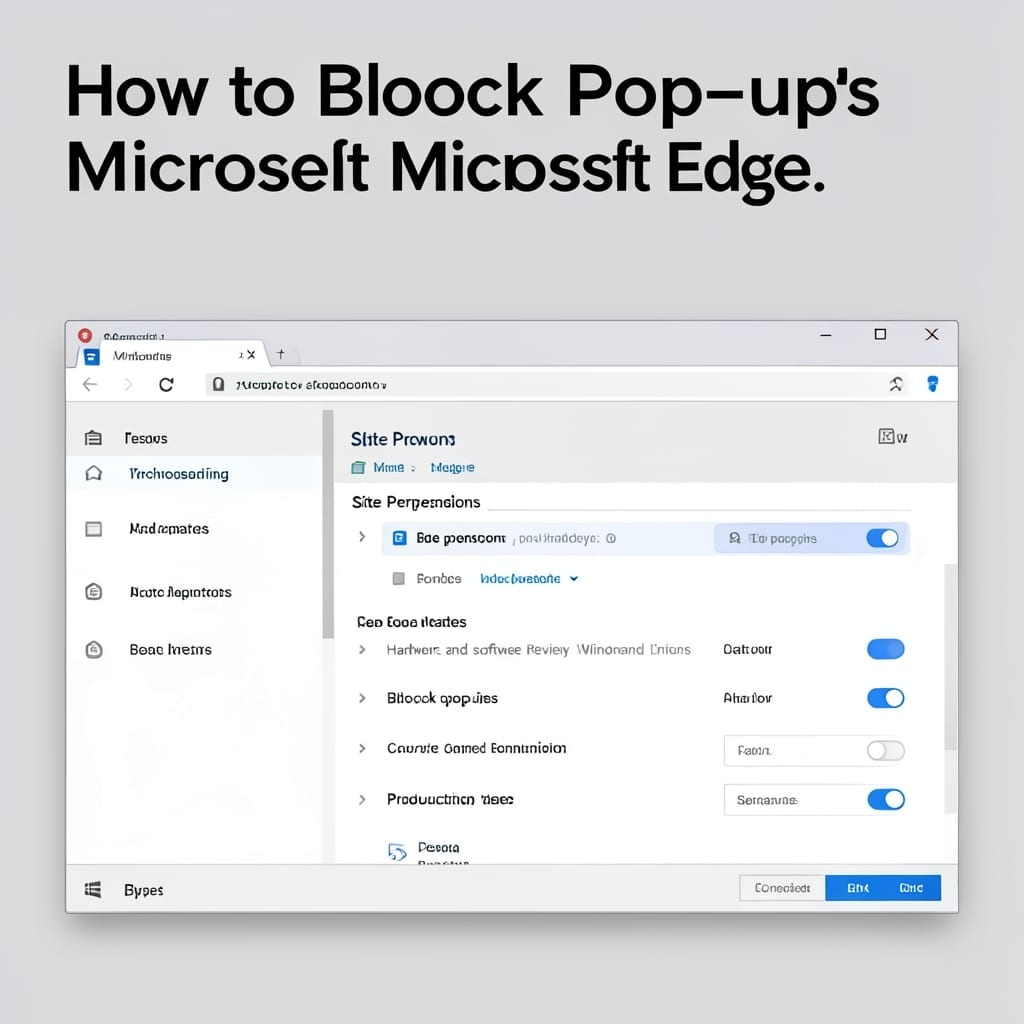Toggle the Ea poopphs switch
The height and width of the screenshot is (1024, 1024).
coord(882,538)
